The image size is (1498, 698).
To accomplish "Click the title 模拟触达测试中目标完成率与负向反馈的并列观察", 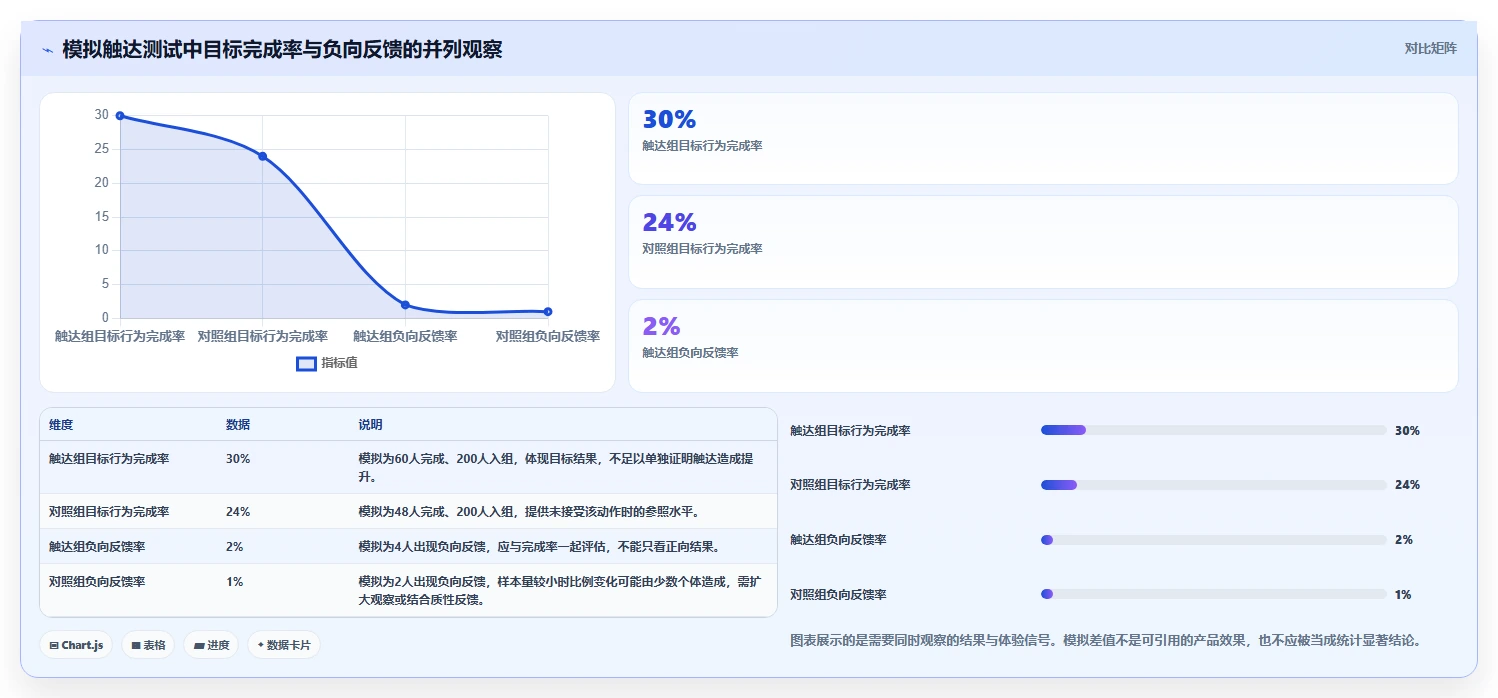I will (x=282, y=49).
